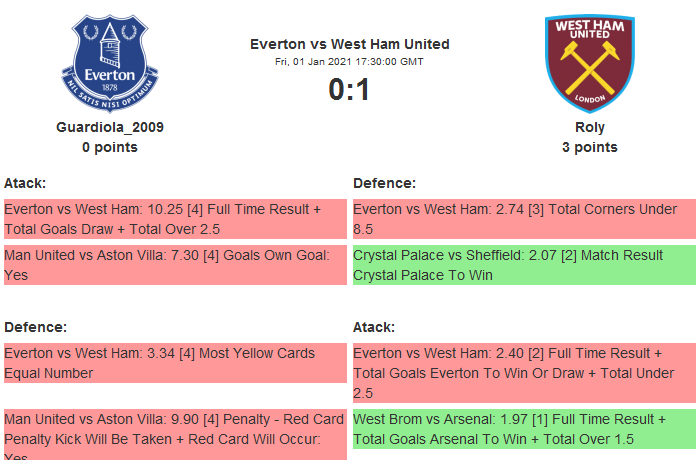Select the Crystal Palace To Win bet
700x460 pixels.
(523, 265)
